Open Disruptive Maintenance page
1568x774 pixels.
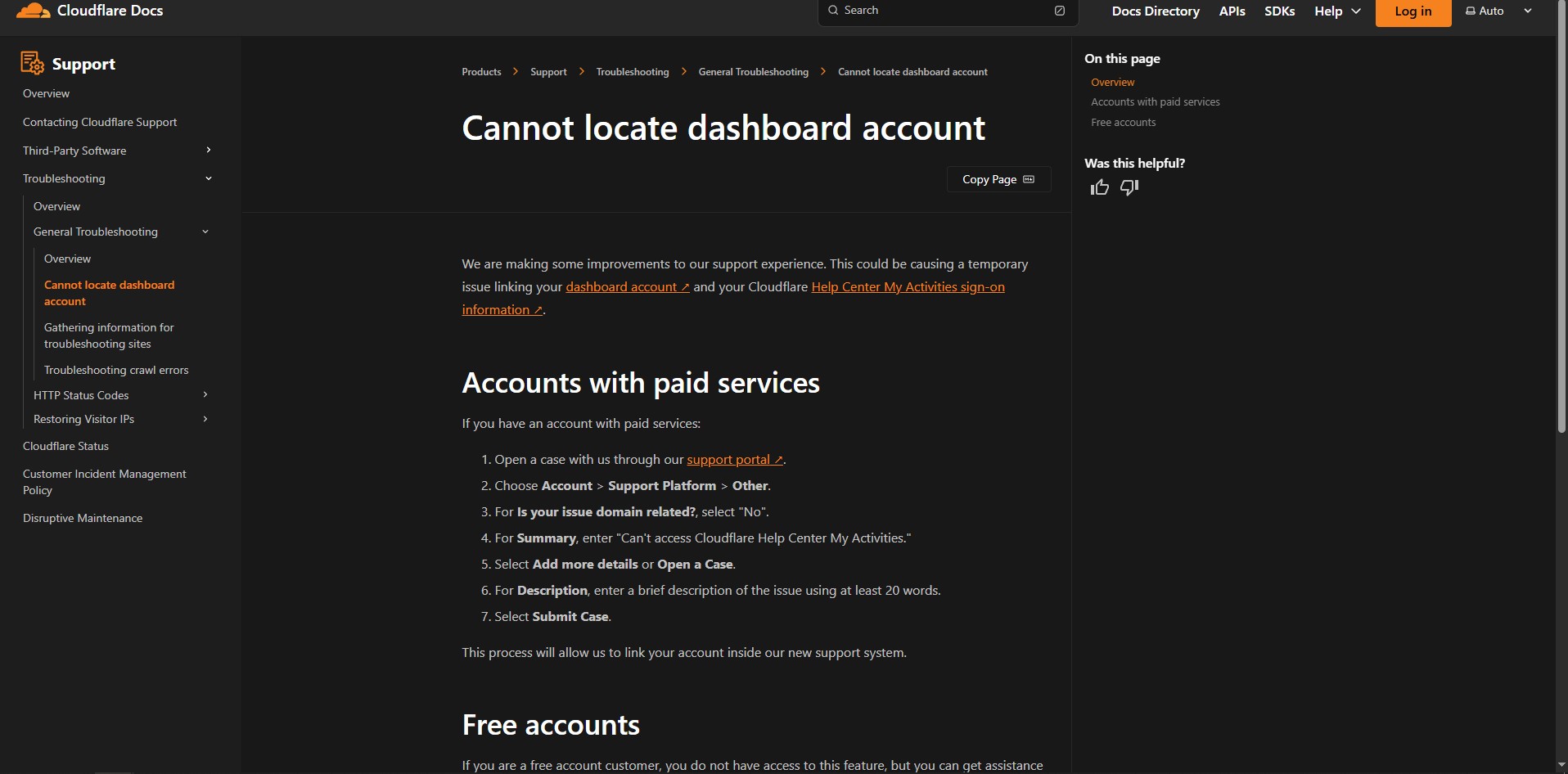[x=83, y=519]
